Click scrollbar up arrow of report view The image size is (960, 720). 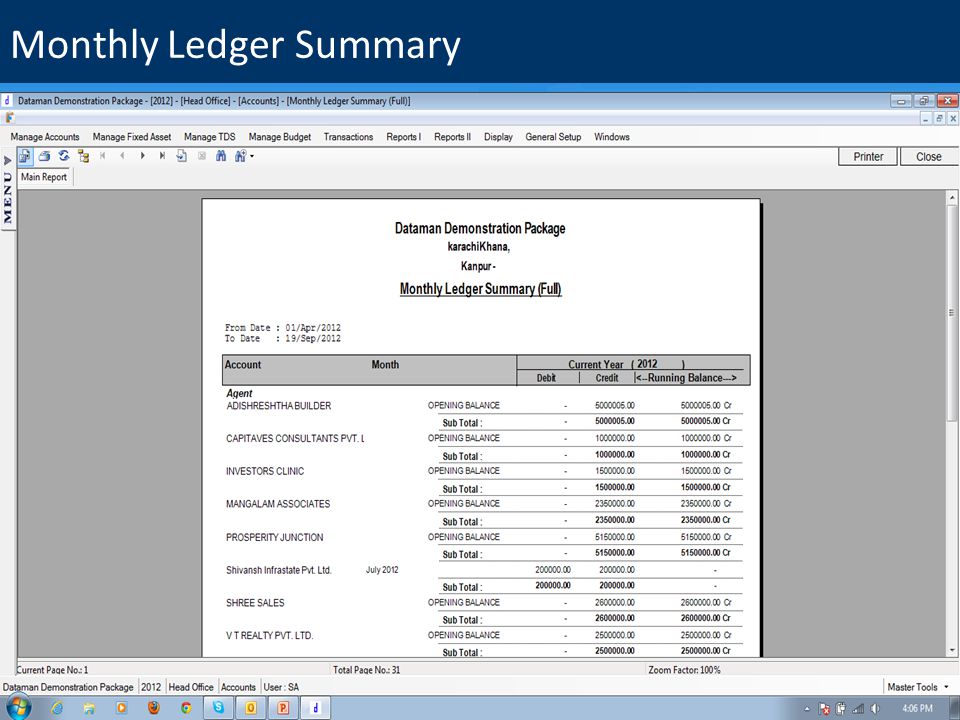click(x=951, y=198)
